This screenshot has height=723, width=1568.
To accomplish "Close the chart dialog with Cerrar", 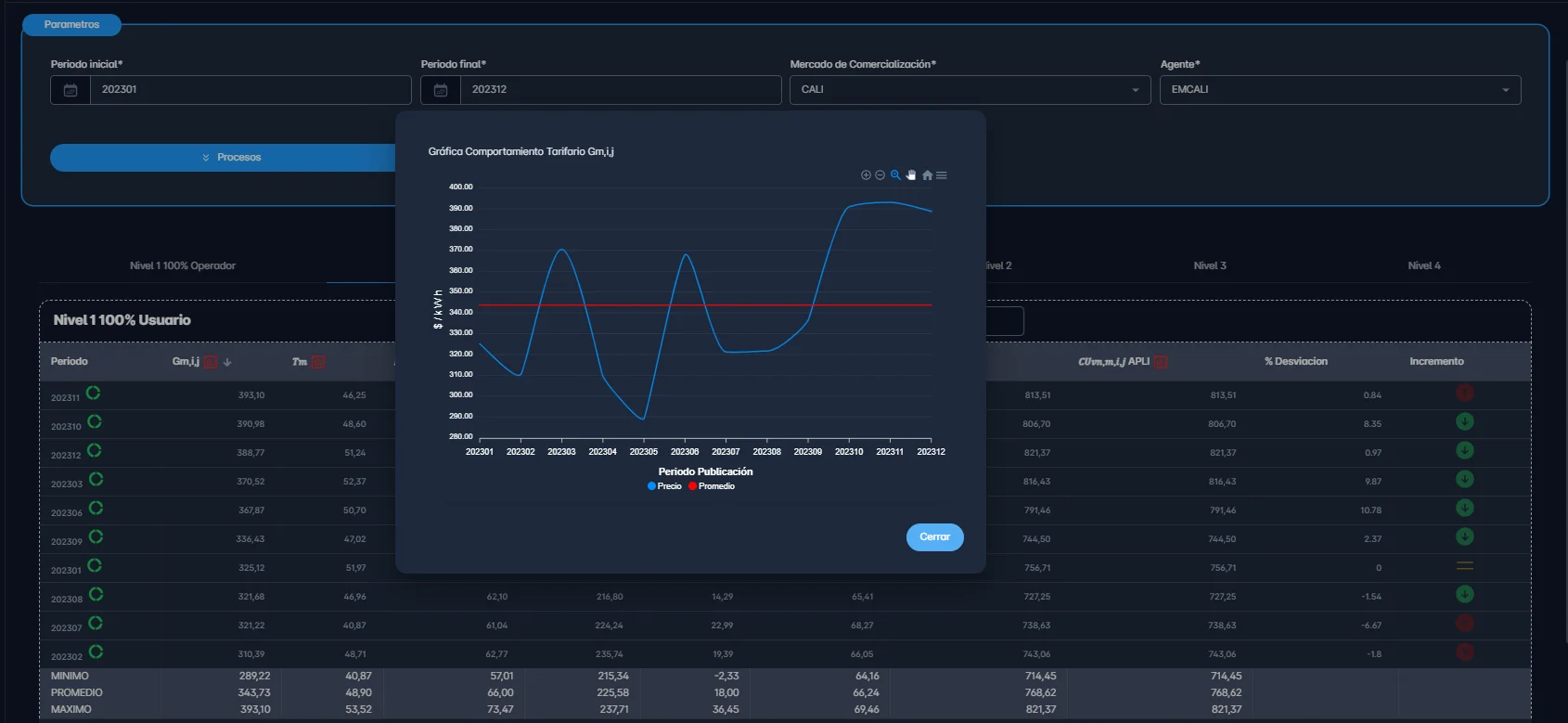I will [x=934, y=537].
